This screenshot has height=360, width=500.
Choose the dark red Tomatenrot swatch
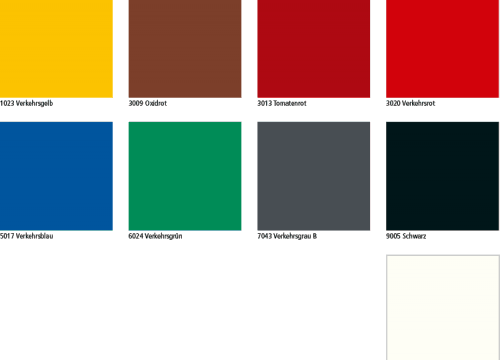click(x=314, y=49)
